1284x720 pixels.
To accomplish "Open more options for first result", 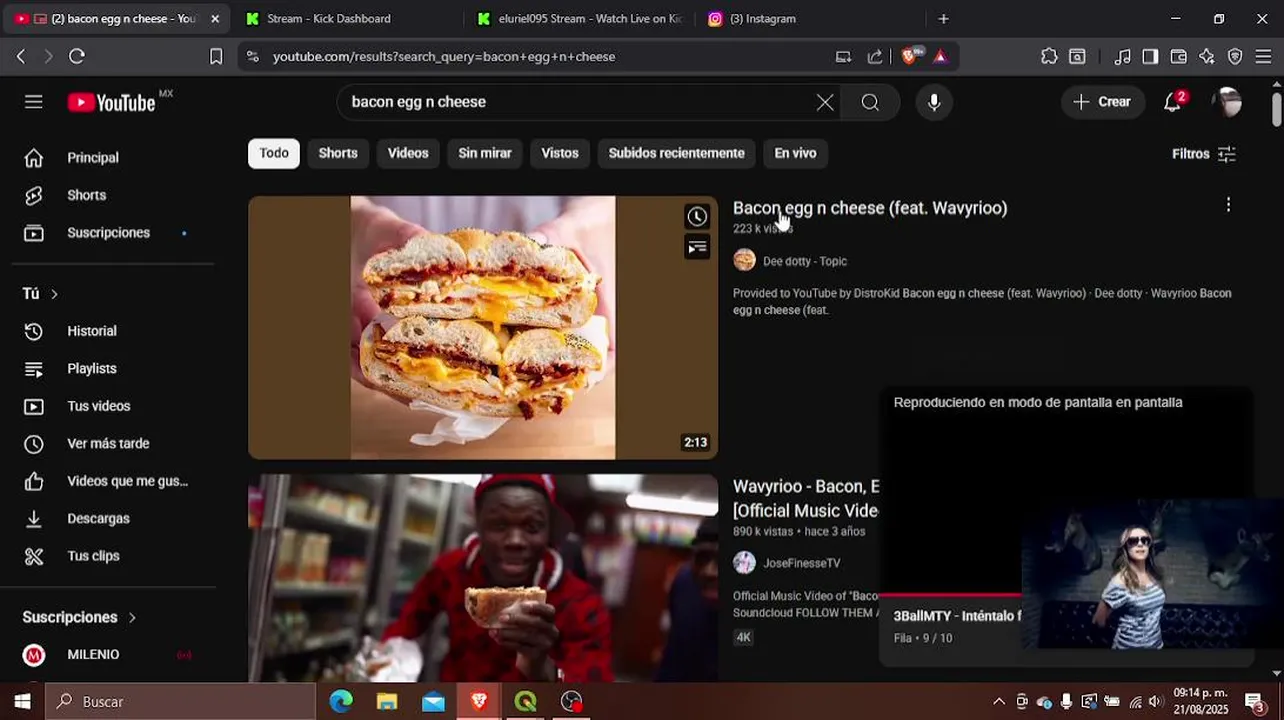I will pos(1228,205).
